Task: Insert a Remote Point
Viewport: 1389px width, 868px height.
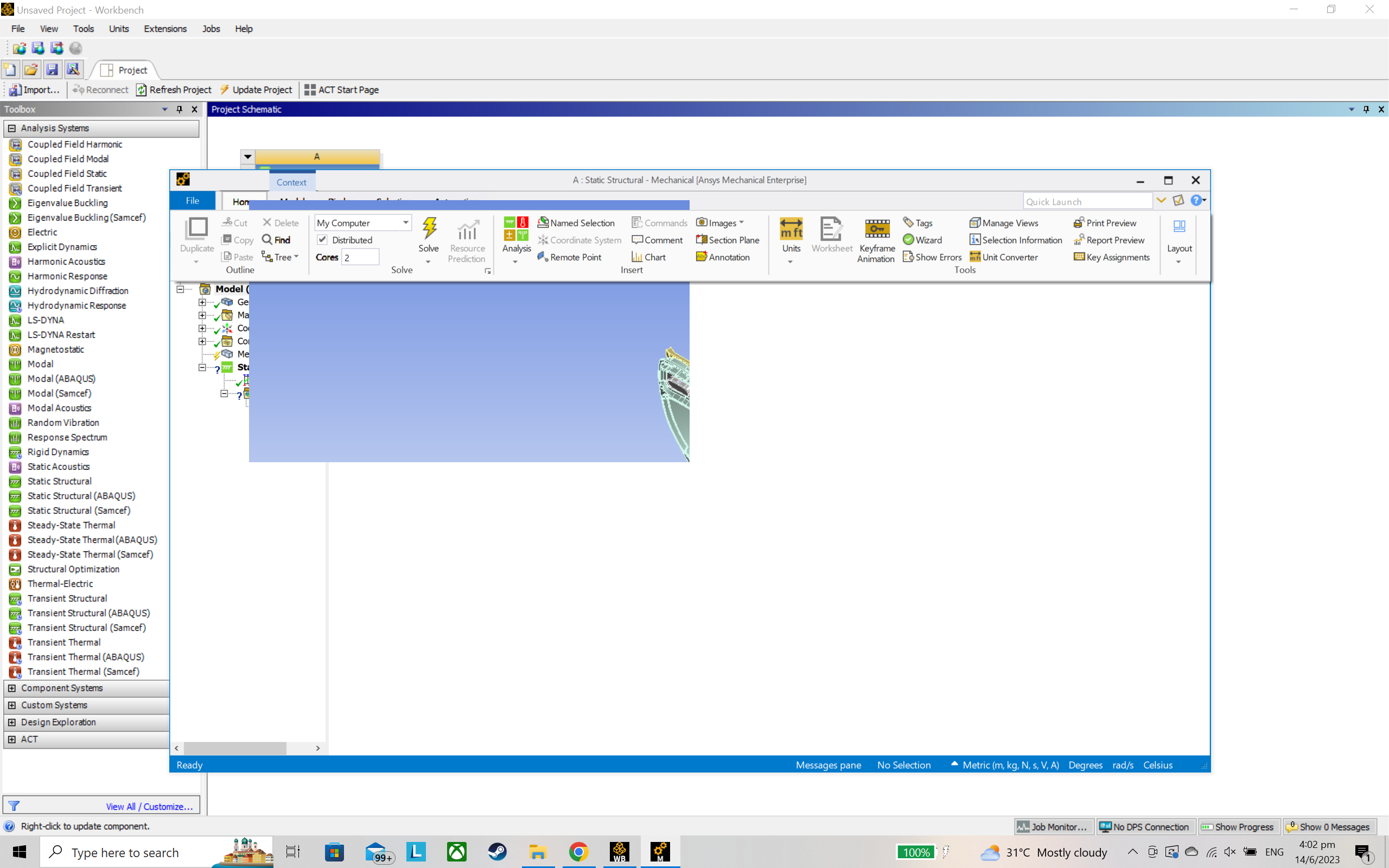Action: pos(569,257)
